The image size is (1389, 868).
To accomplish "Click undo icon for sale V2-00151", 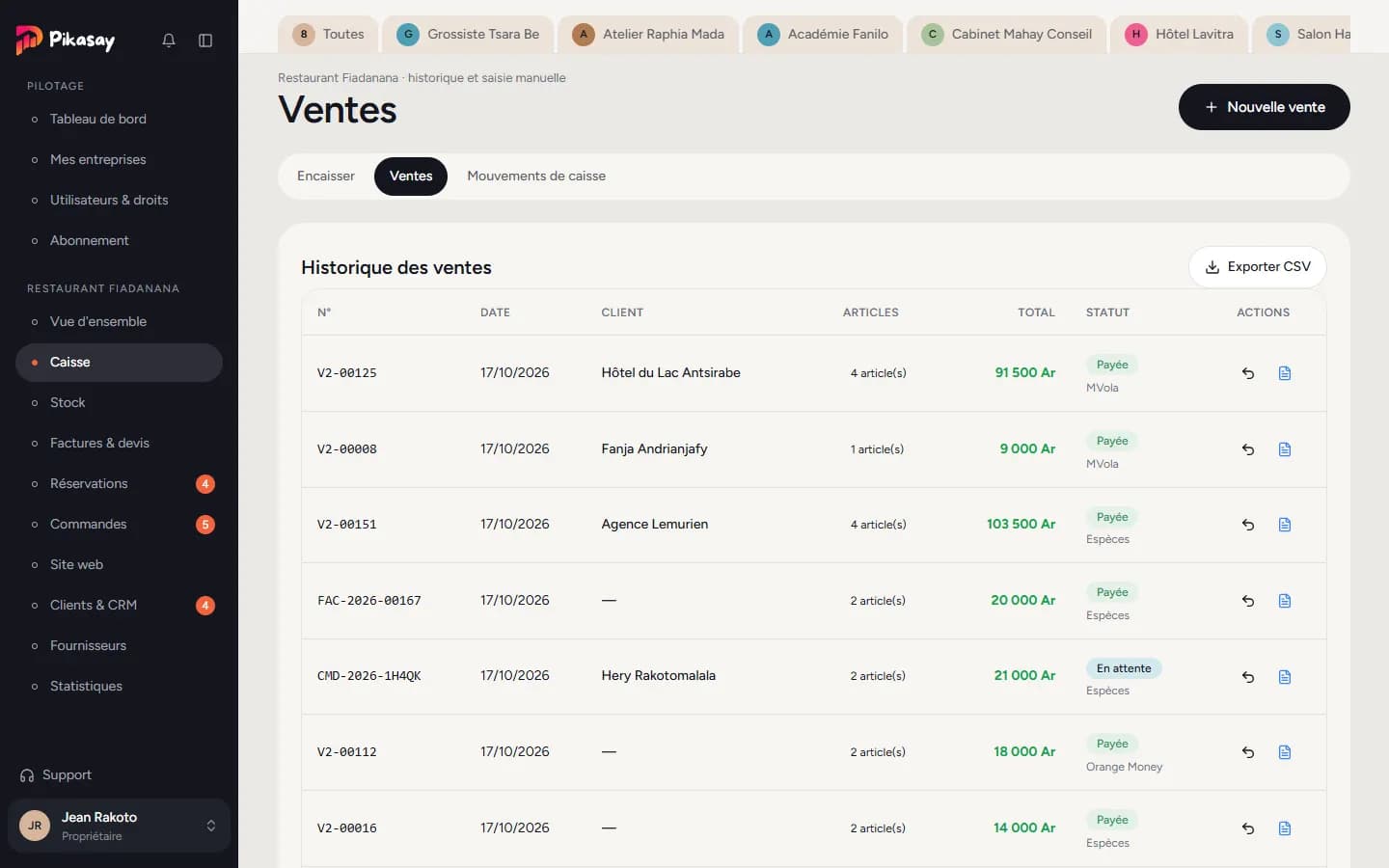I will (1248, 525).
